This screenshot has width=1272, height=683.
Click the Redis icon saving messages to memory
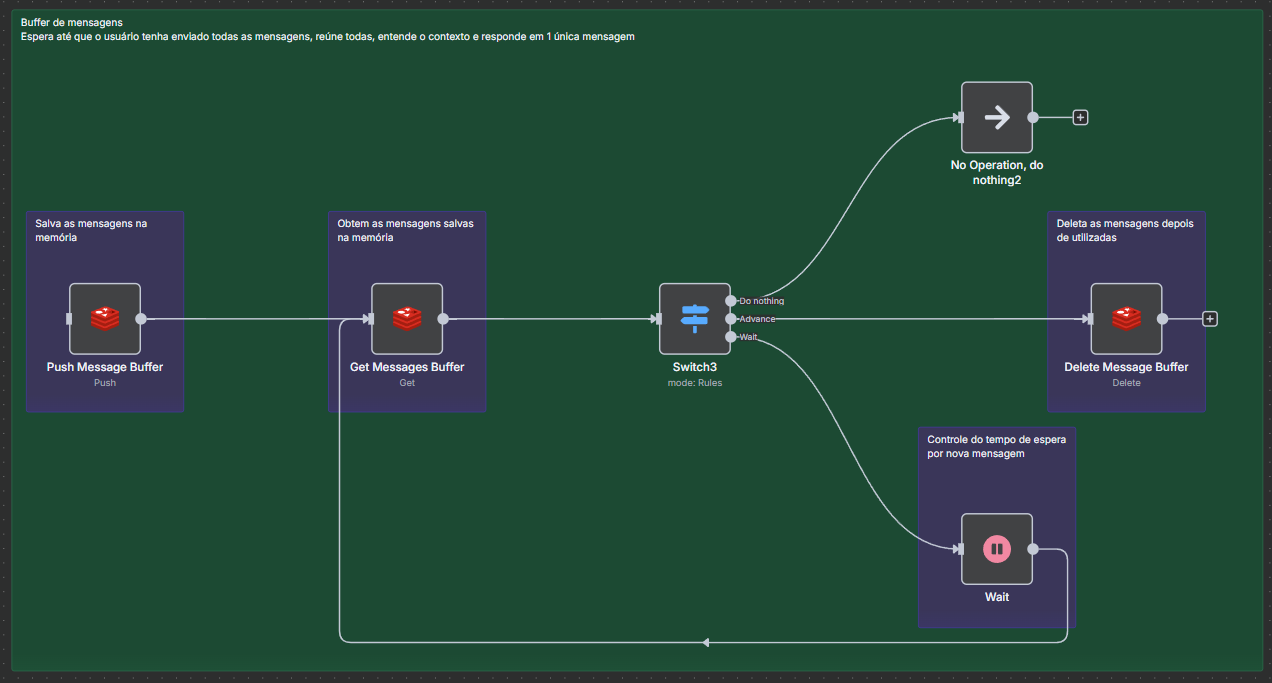[x=104, y=318]
